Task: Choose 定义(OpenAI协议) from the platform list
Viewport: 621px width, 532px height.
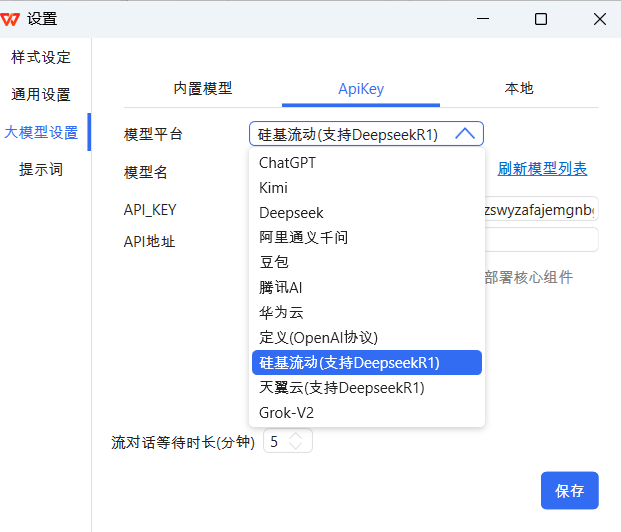Action: 367,338
